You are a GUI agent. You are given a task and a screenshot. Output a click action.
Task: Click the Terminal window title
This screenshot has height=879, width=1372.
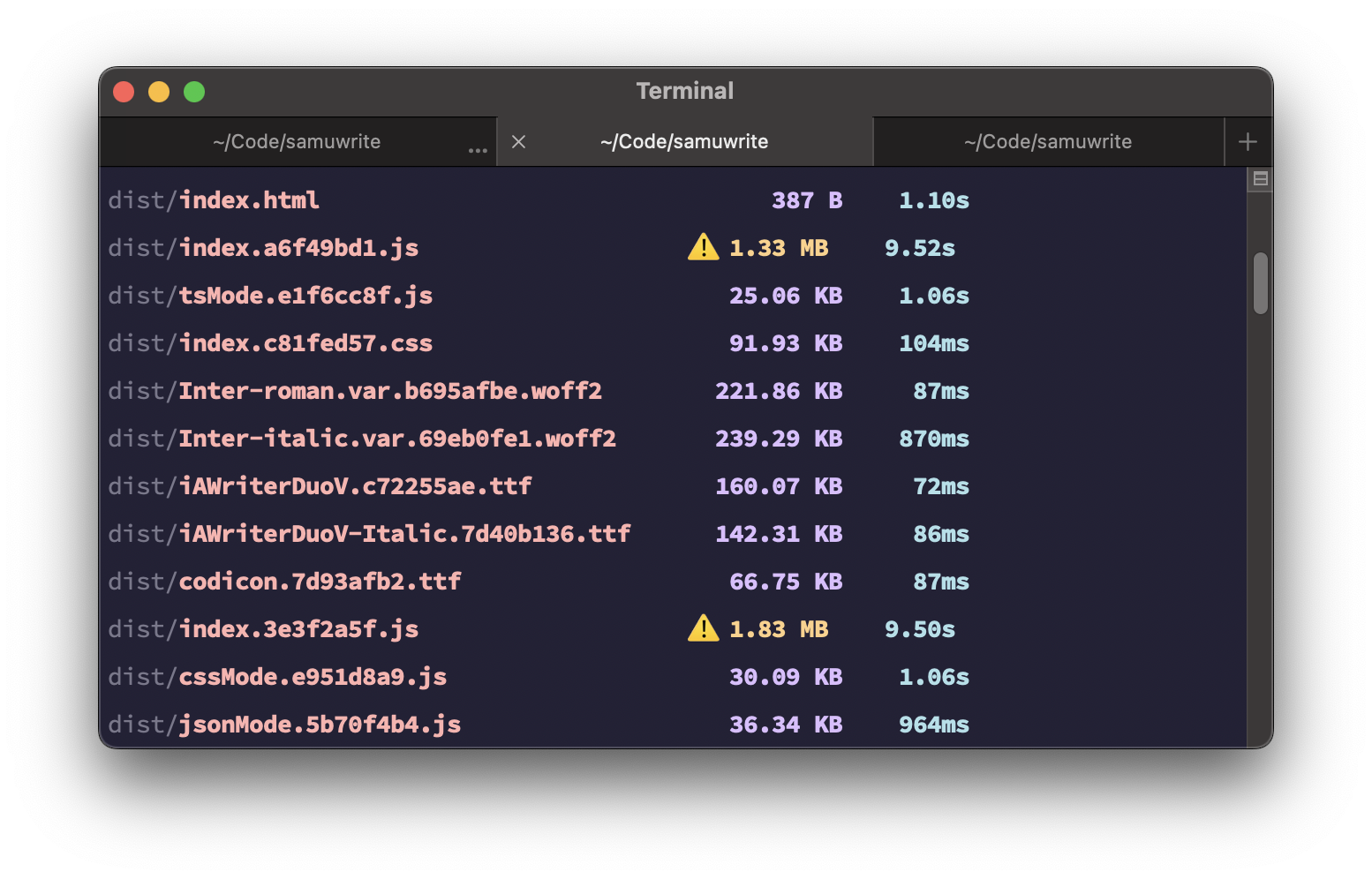[685, 91]
